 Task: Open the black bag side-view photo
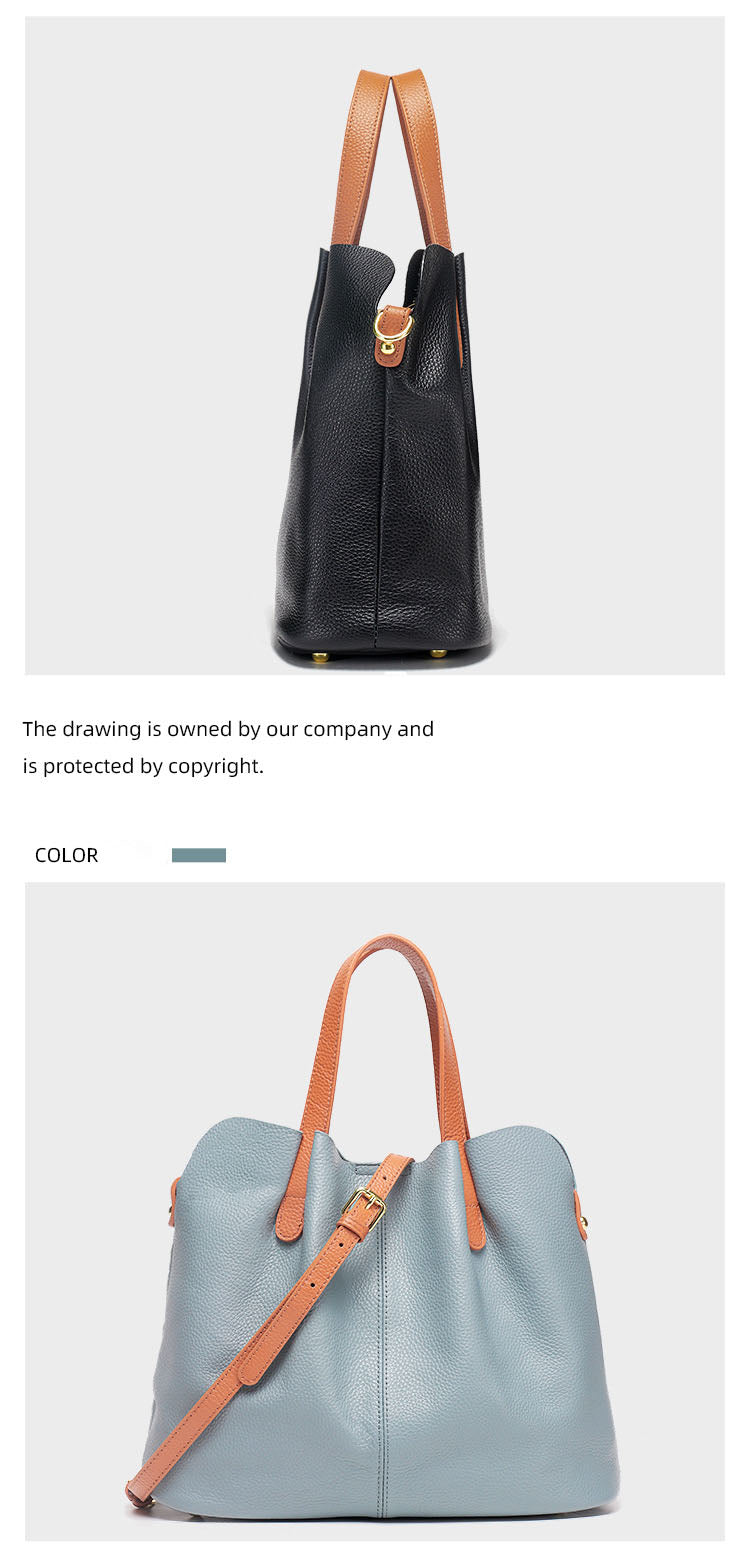pyautogui.click(x=375, y=345)
